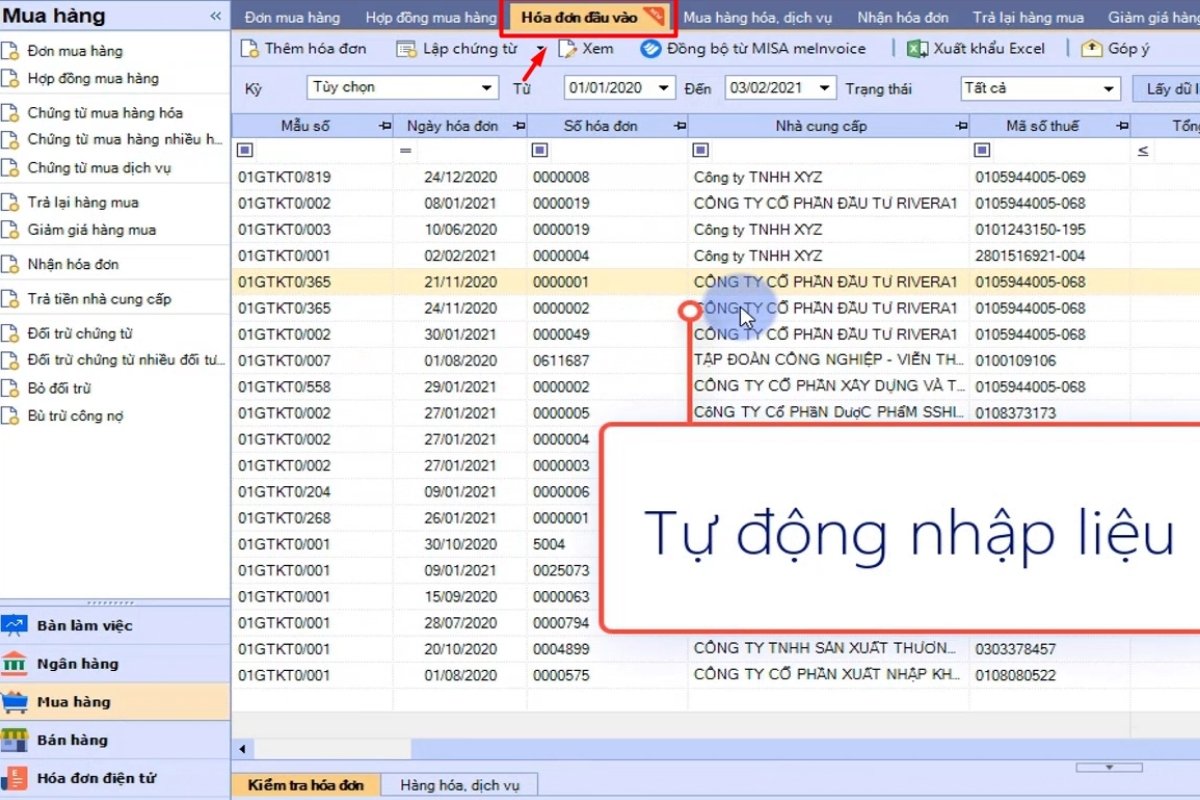Sort by Nhà cung cấp column header

pos(821,127)
